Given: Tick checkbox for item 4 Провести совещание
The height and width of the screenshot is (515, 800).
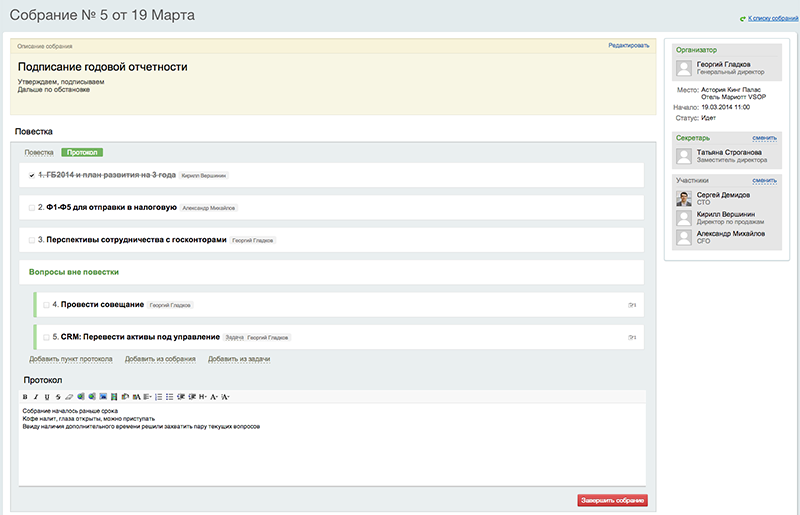Looking at the screenshot, I should click(x=46, y=305).
